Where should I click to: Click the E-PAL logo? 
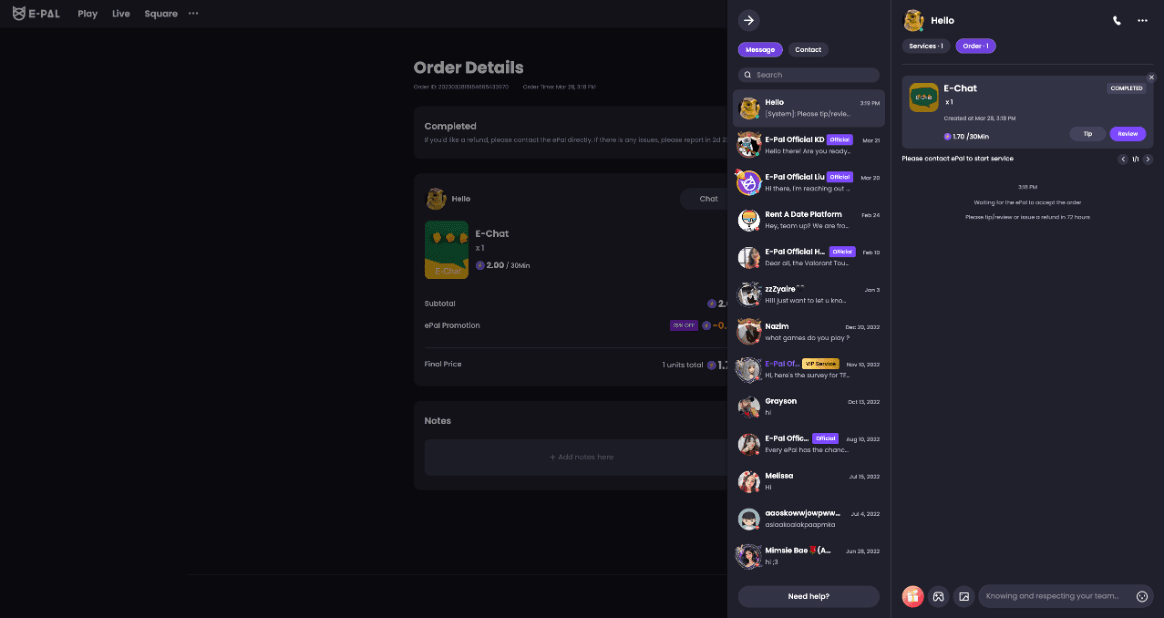coord(36,13)
